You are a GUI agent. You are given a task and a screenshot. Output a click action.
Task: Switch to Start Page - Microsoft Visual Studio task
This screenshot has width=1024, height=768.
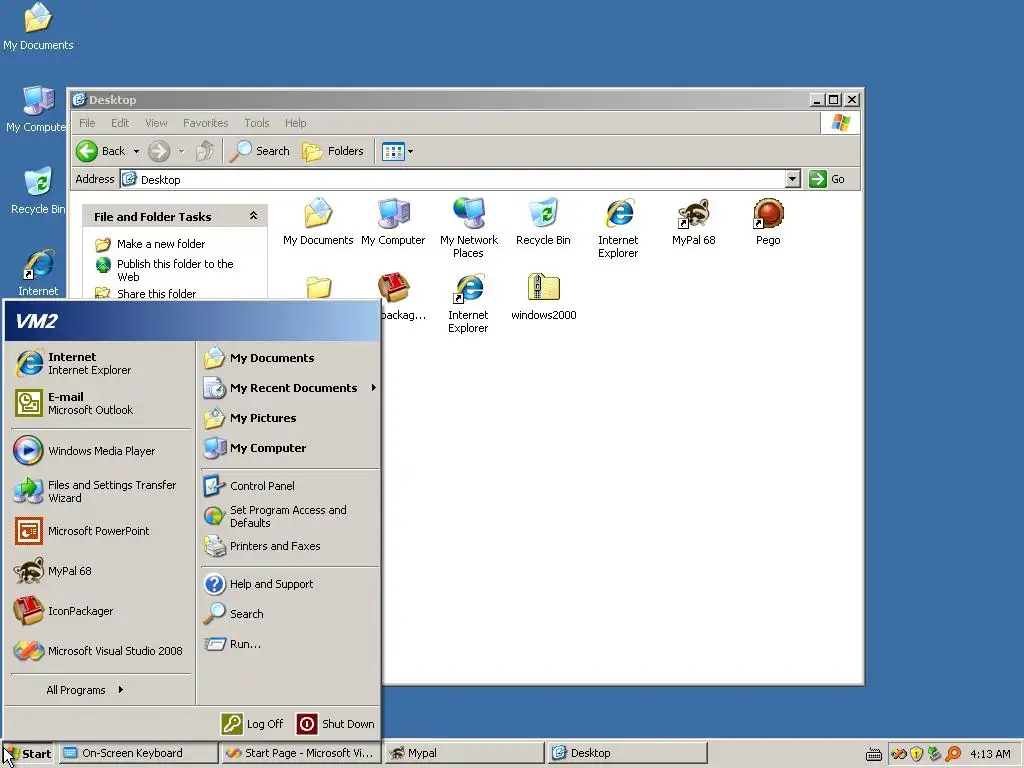point(300,753)
